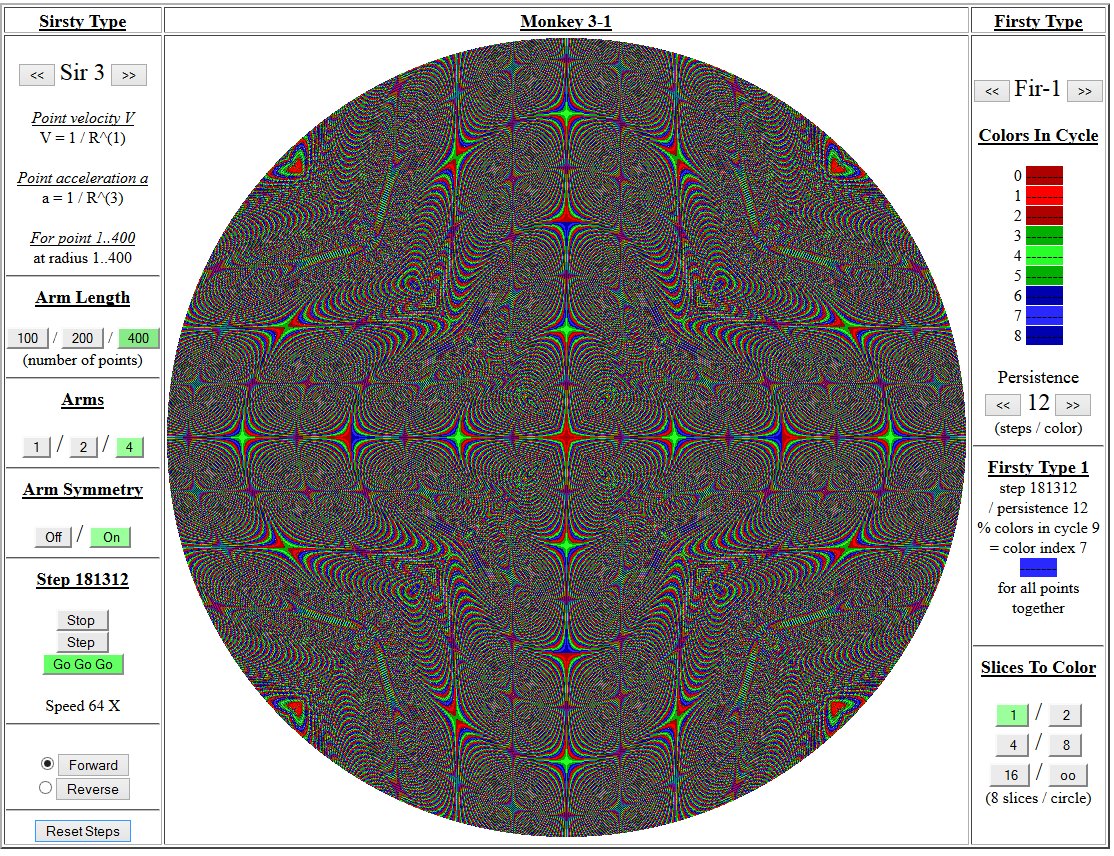Click the Step 181312 heading
The width and height of the screenshot is (1114, 856).
pyautogui.click(x=82, y=579)
